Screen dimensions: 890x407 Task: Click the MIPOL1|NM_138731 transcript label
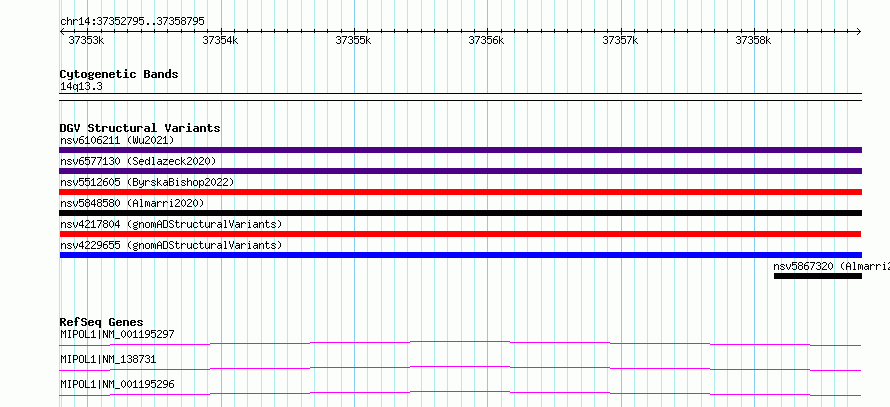click(x=108, y=359)
